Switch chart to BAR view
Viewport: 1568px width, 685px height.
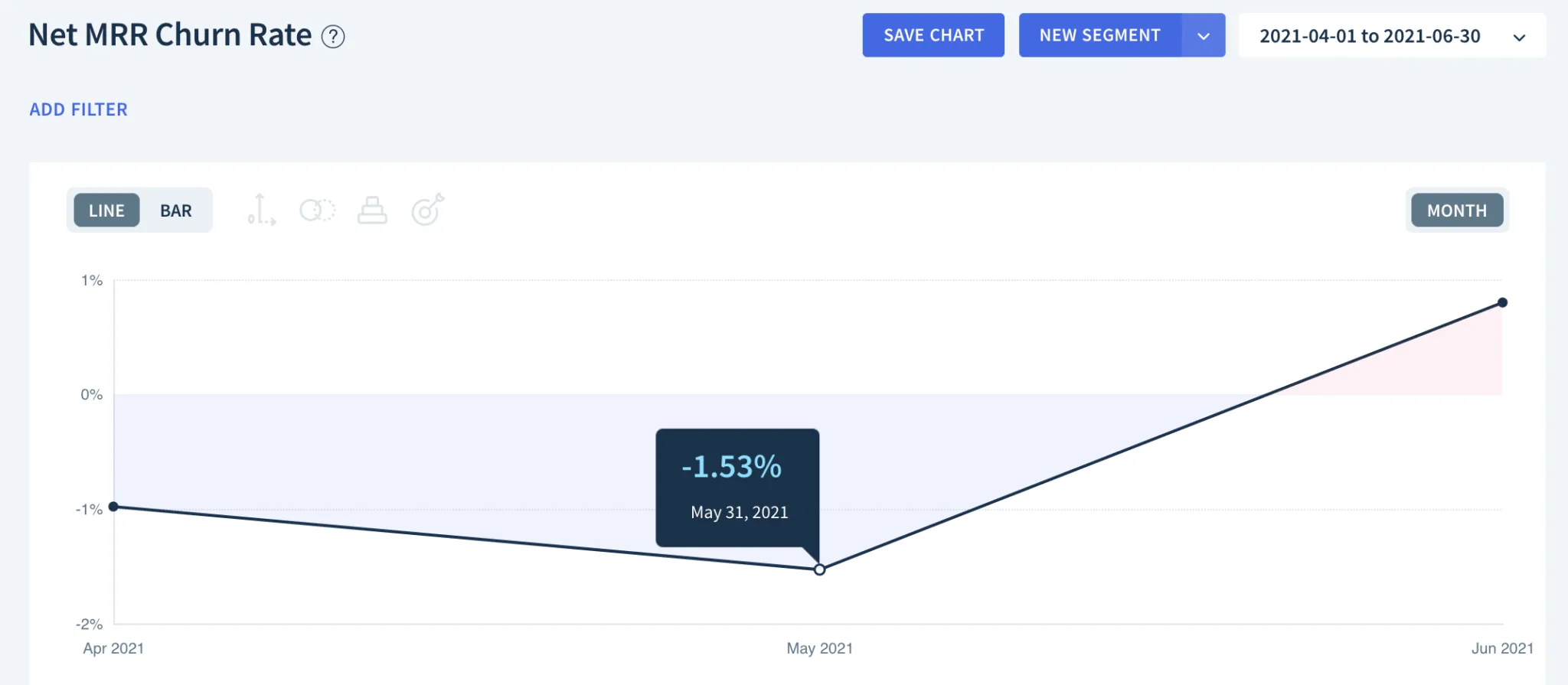pos(176,210)
